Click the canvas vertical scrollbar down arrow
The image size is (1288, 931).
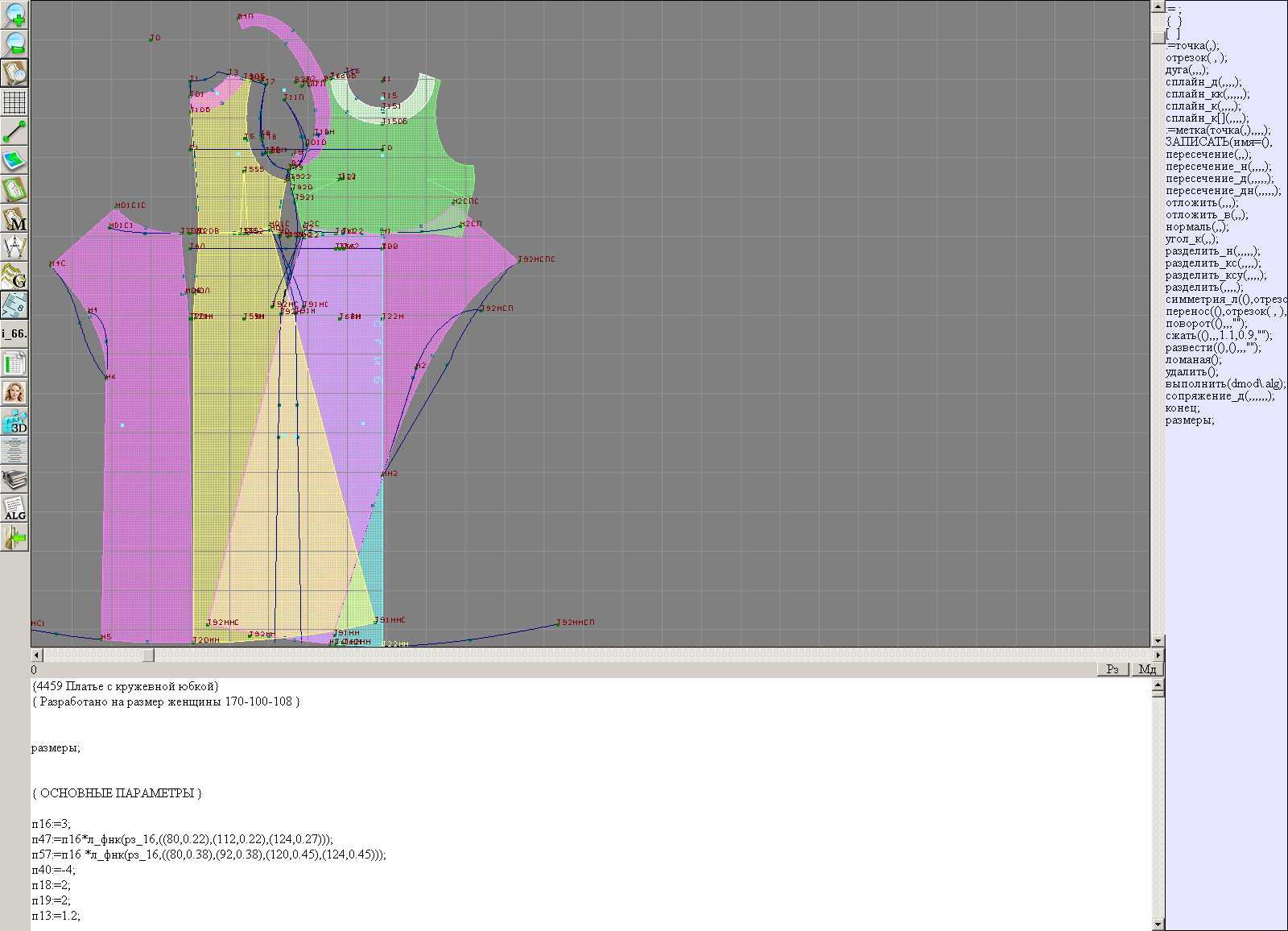(1158, 641)
